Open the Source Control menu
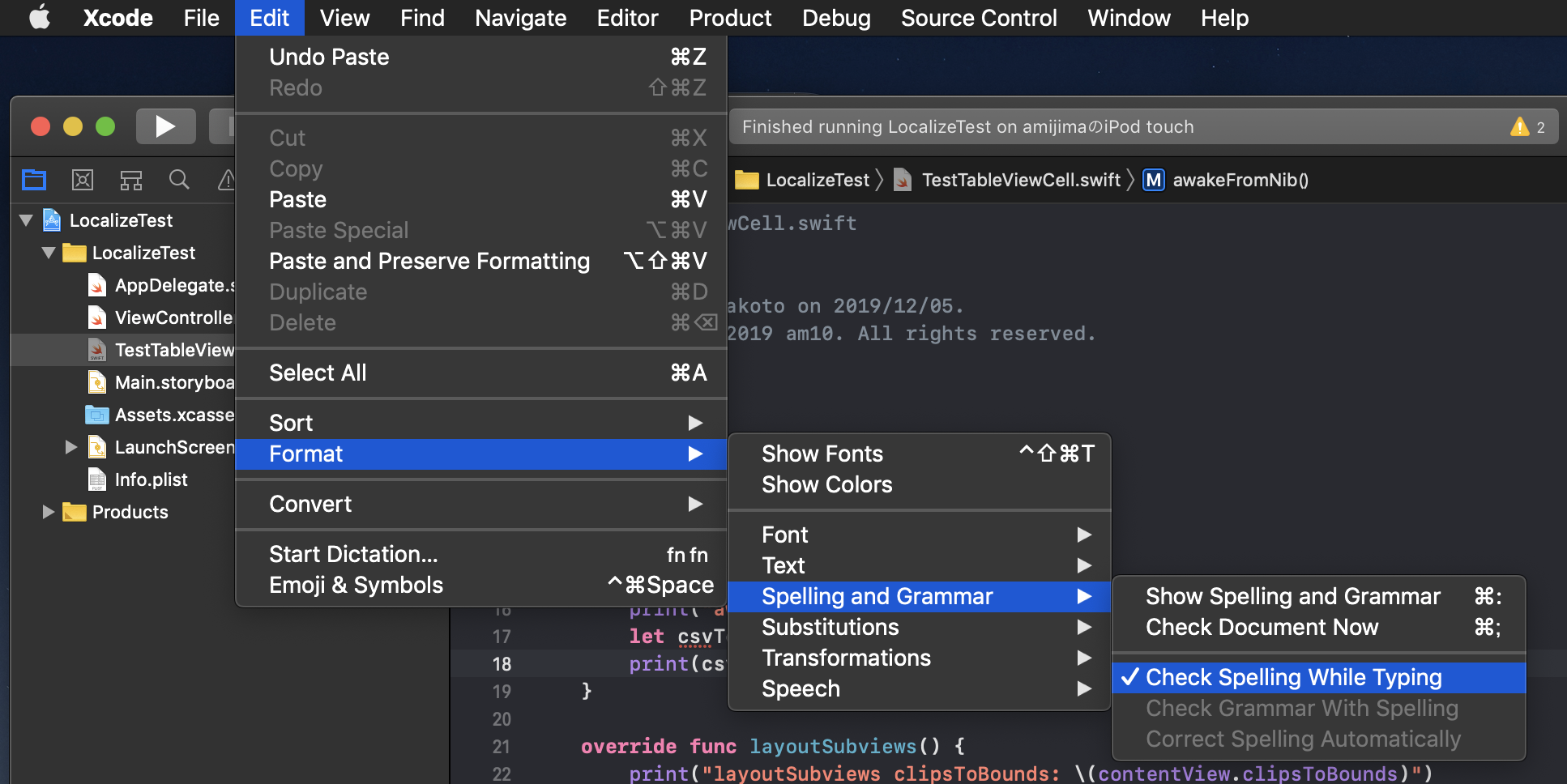Viewport: 1567px width, 784px height. tap(979, 18)
